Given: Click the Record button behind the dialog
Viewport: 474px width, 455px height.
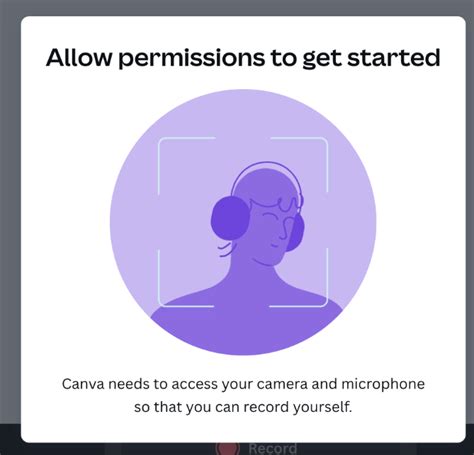Looking at the screenshot, I should [x=257, y=448].
